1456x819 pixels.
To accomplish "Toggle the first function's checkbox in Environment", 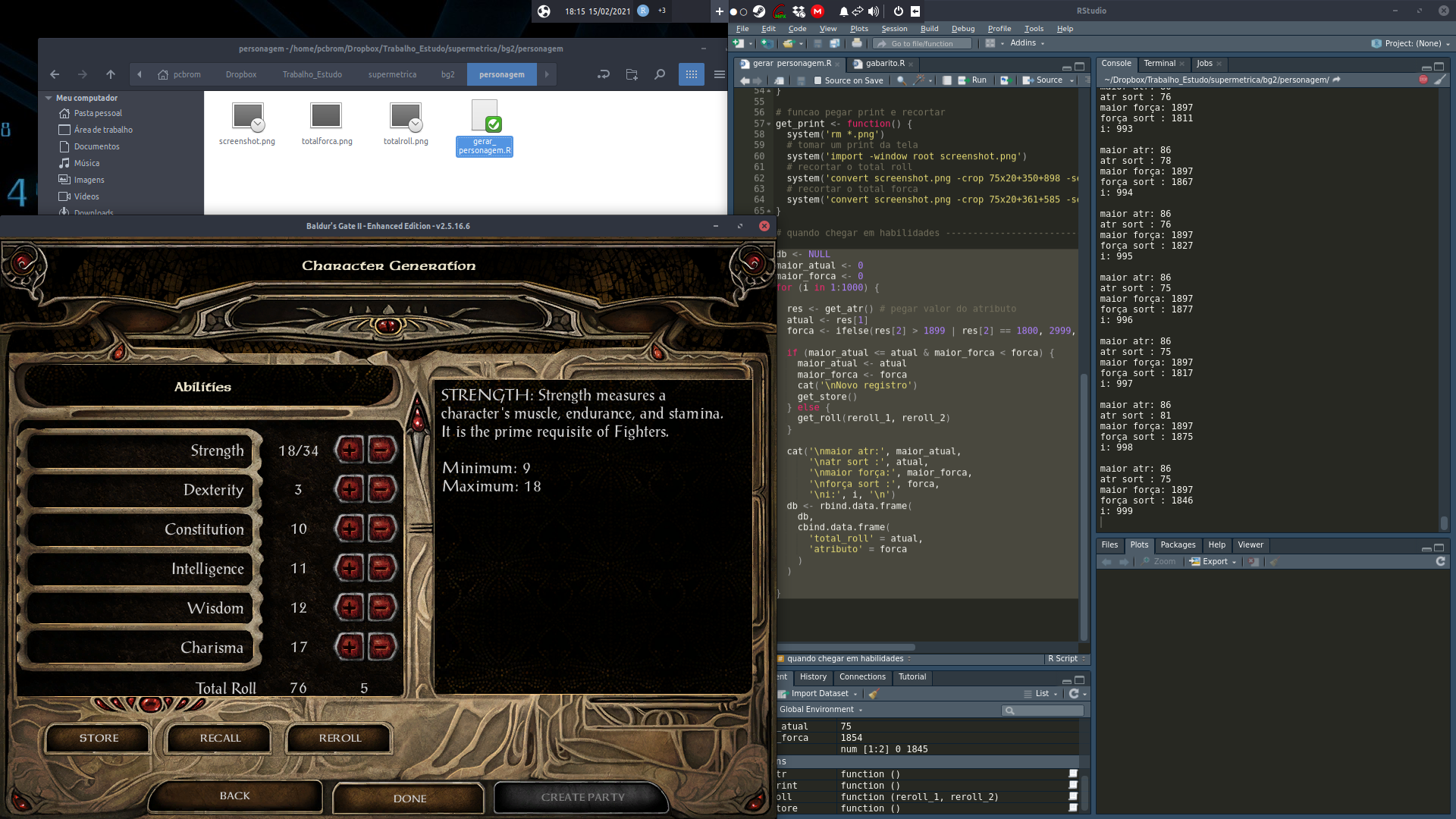I will click(x=1073, y=774).
